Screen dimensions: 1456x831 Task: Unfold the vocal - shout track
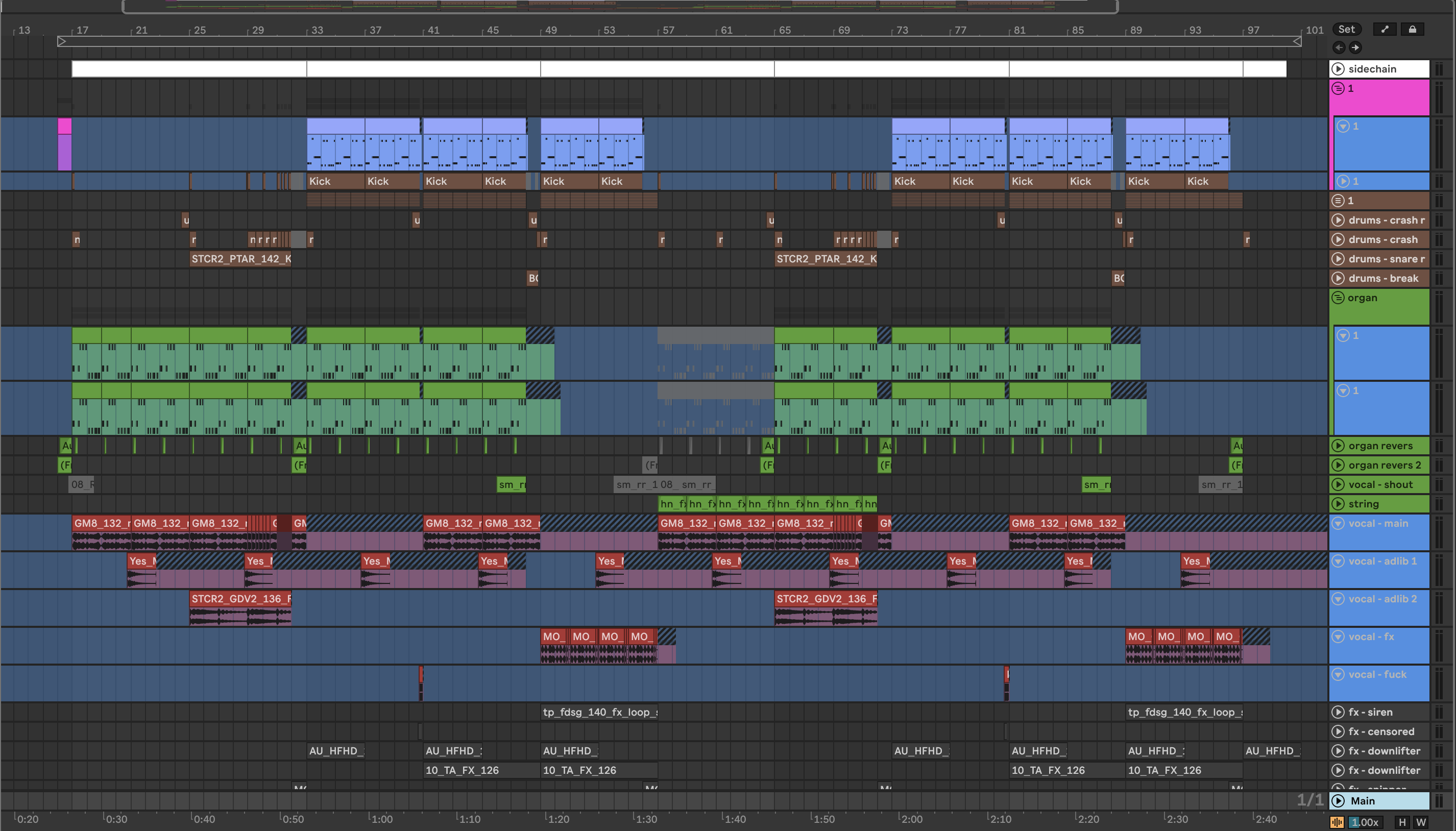[1338, 484]
